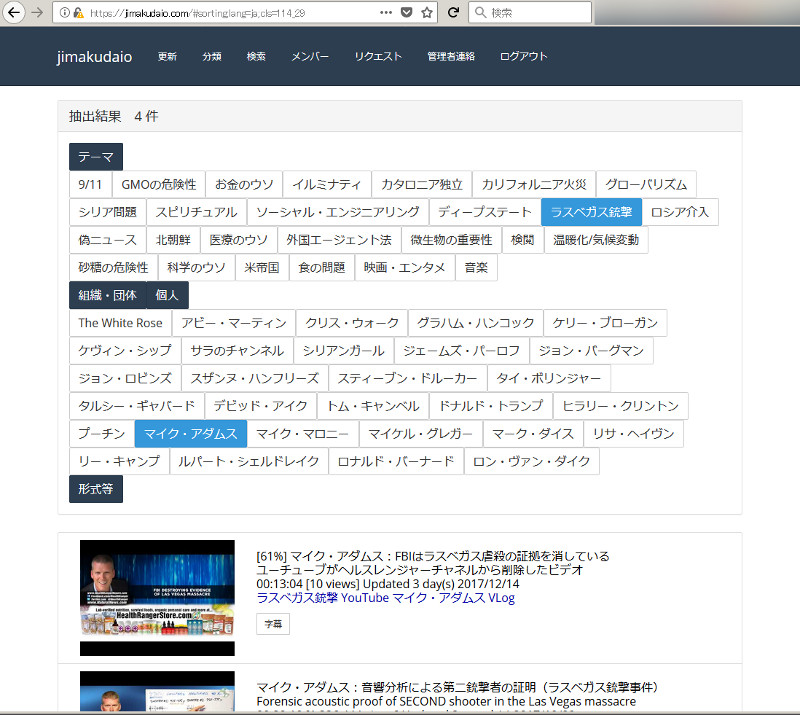Collapse the テーマ tag section
This screenshot has width=800, height=715.
point(96,157)
